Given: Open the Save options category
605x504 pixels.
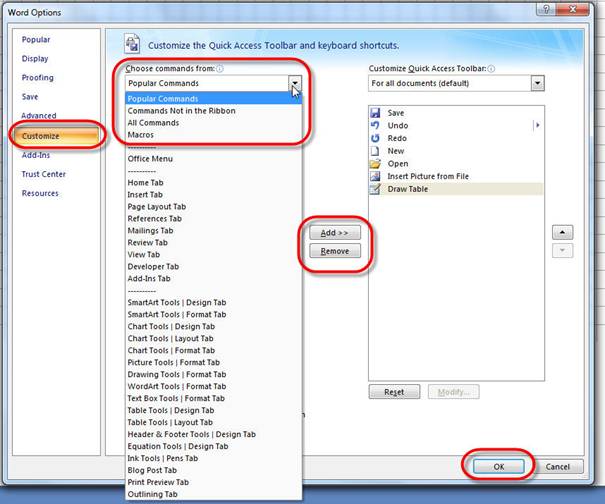Looking at the screenshot, I should [30, 96].
